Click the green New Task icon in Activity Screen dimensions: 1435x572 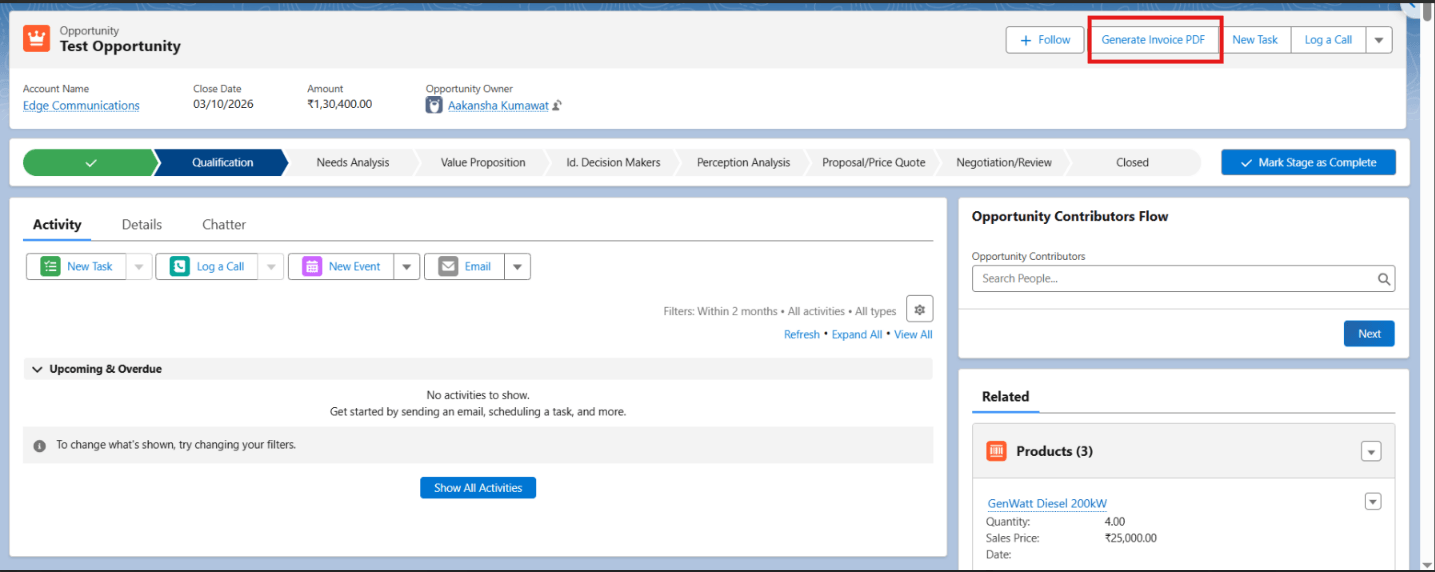(50, 266)
